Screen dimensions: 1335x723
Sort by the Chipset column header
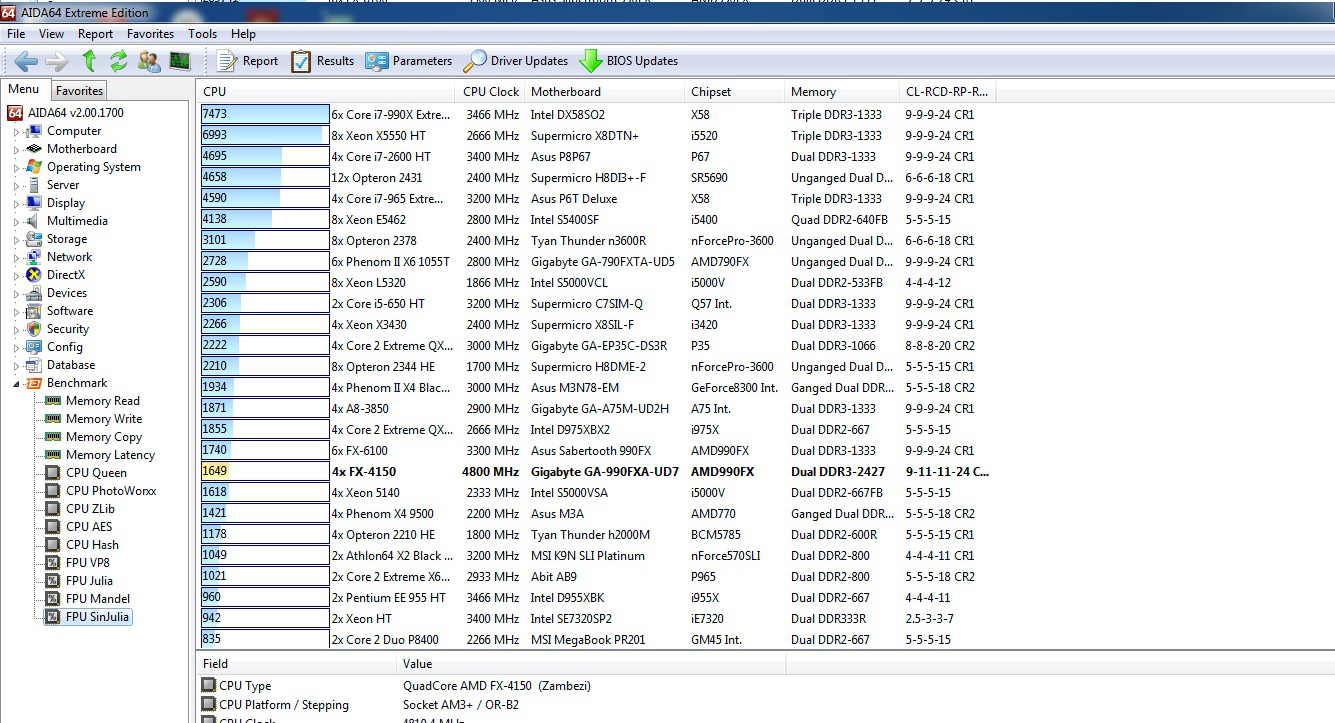click(x=735, y=92)
